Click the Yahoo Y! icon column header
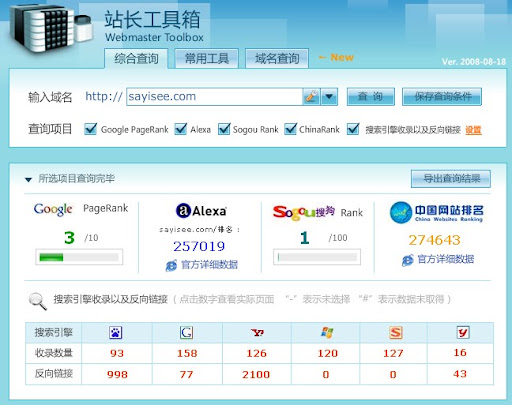 [257, 333]
